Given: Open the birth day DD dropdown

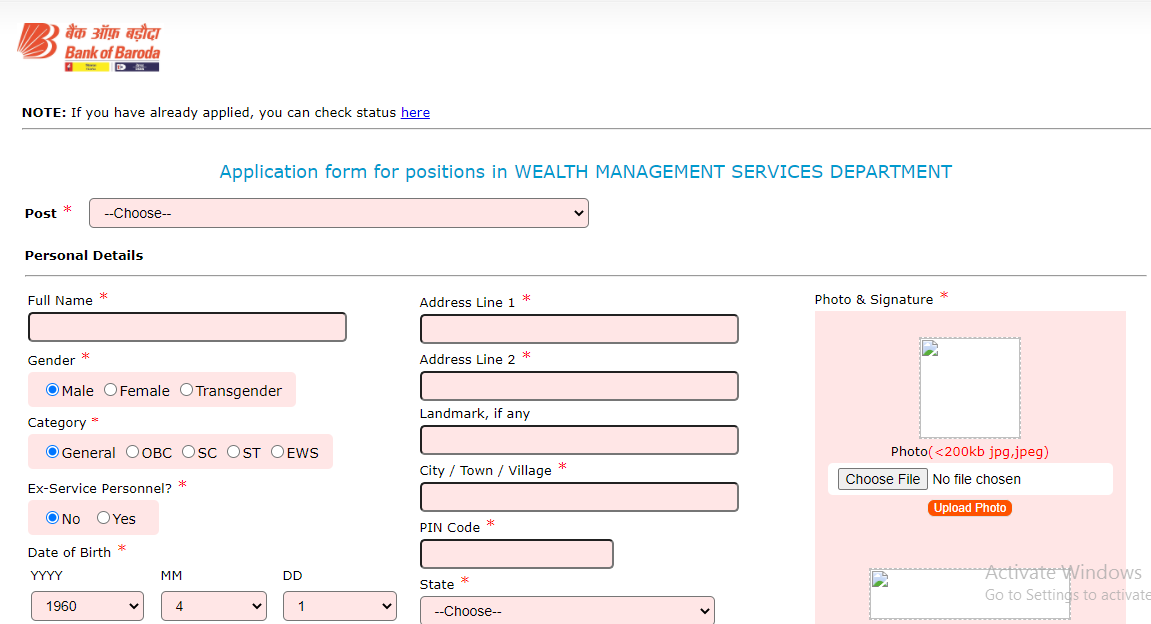Looking at the screenshot, I should coord(339,606).
